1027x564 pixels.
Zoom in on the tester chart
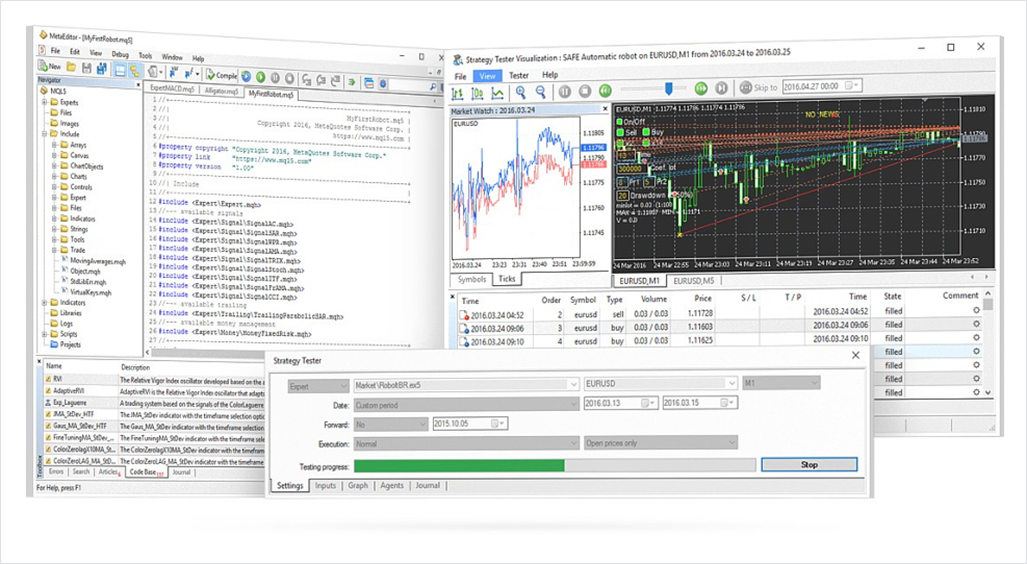click(x=521, y=92)
